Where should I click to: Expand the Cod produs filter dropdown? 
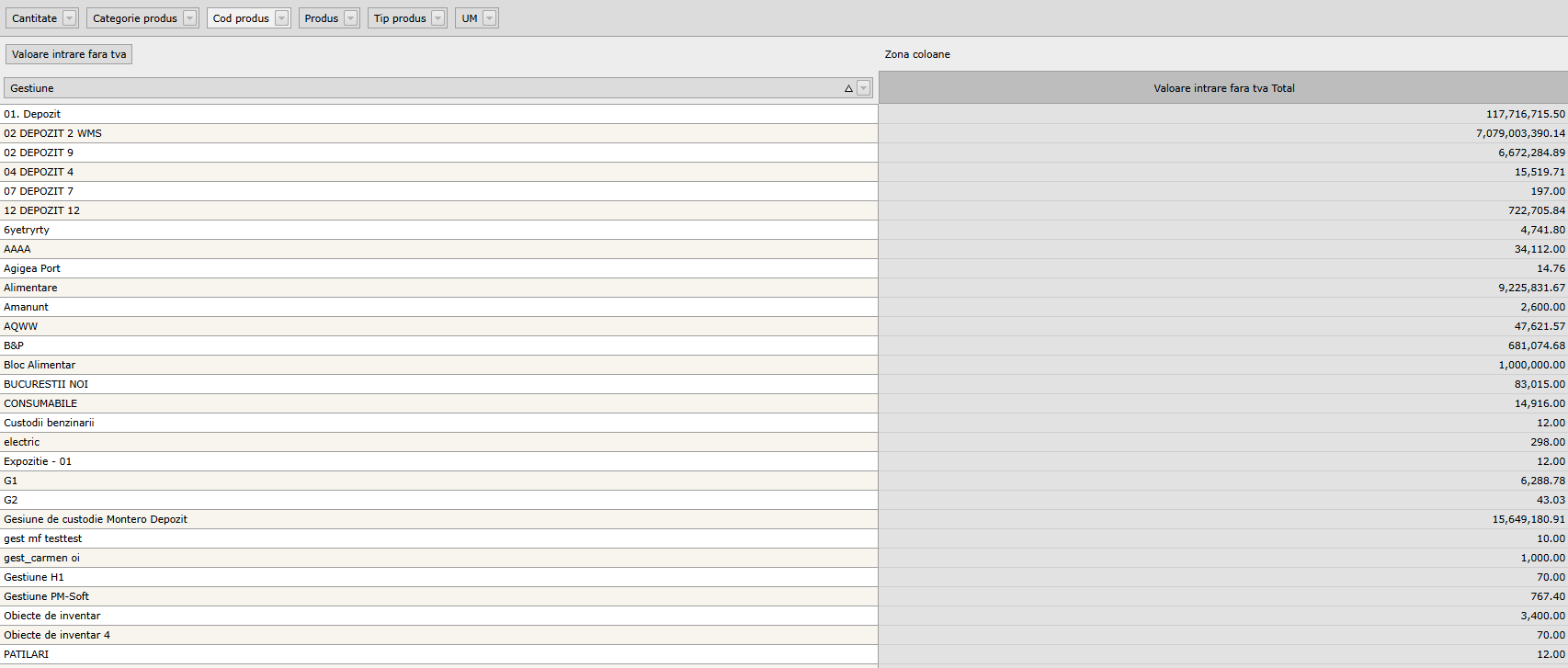281,18
